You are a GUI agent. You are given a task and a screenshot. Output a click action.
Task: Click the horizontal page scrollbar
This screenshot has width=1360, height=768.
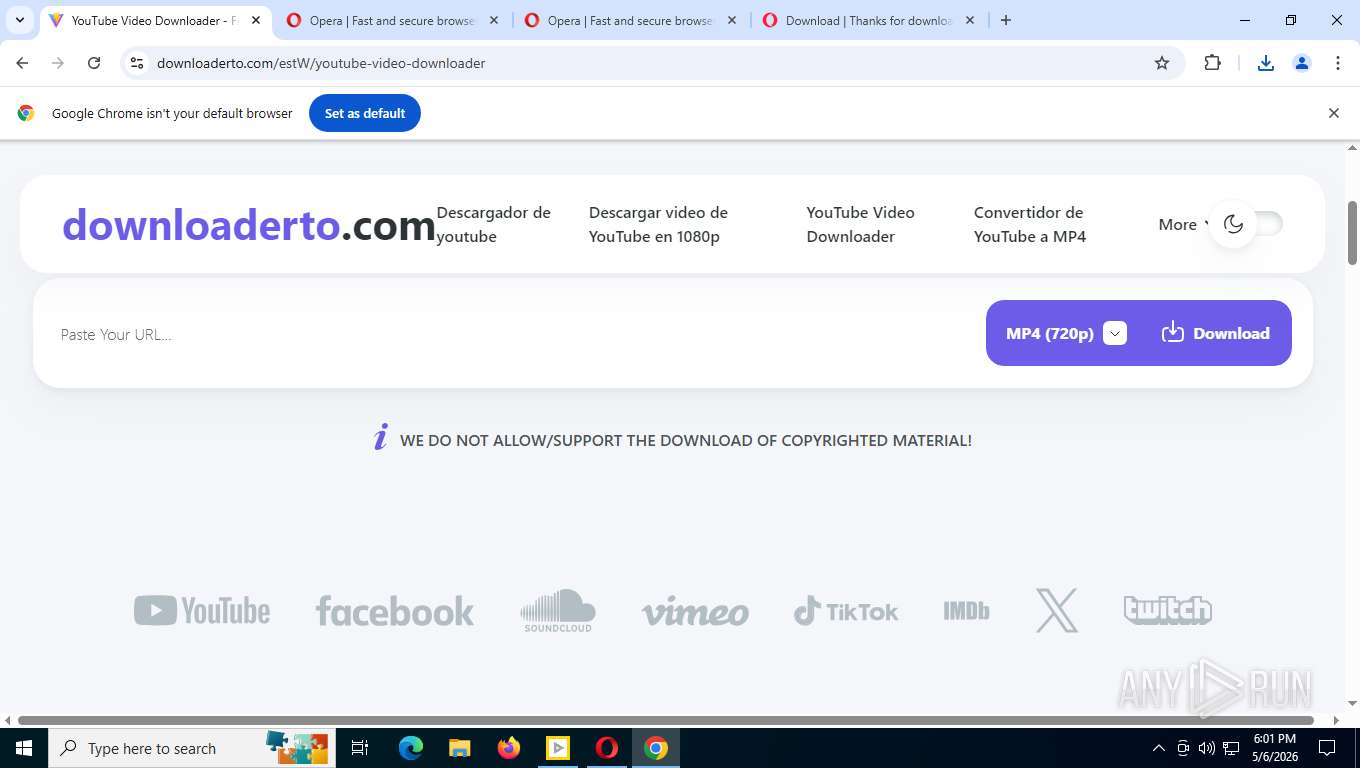[665, 720]
